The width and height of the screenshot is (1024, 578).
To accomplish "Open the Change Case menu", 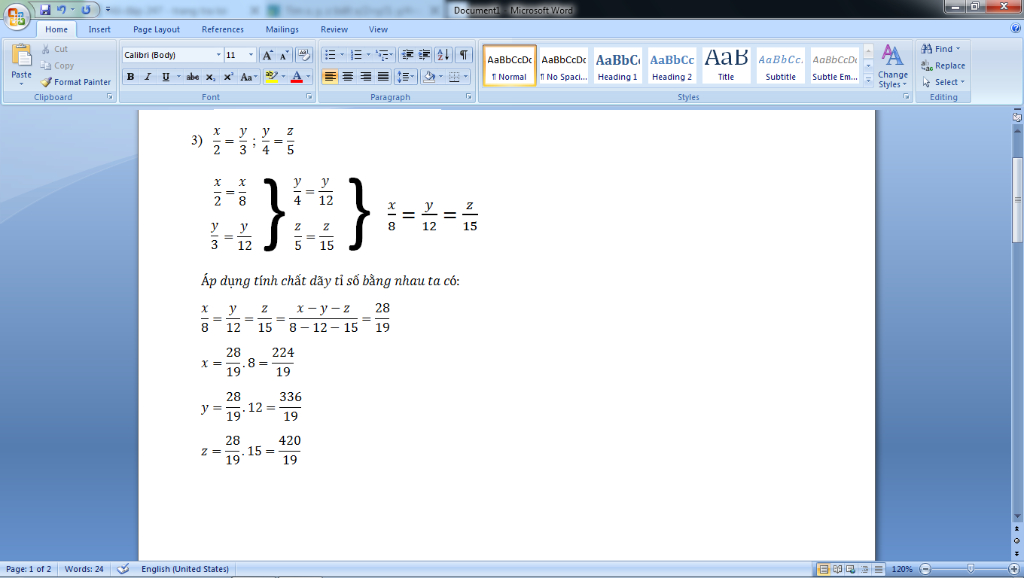I will click(x=248, y=77).
